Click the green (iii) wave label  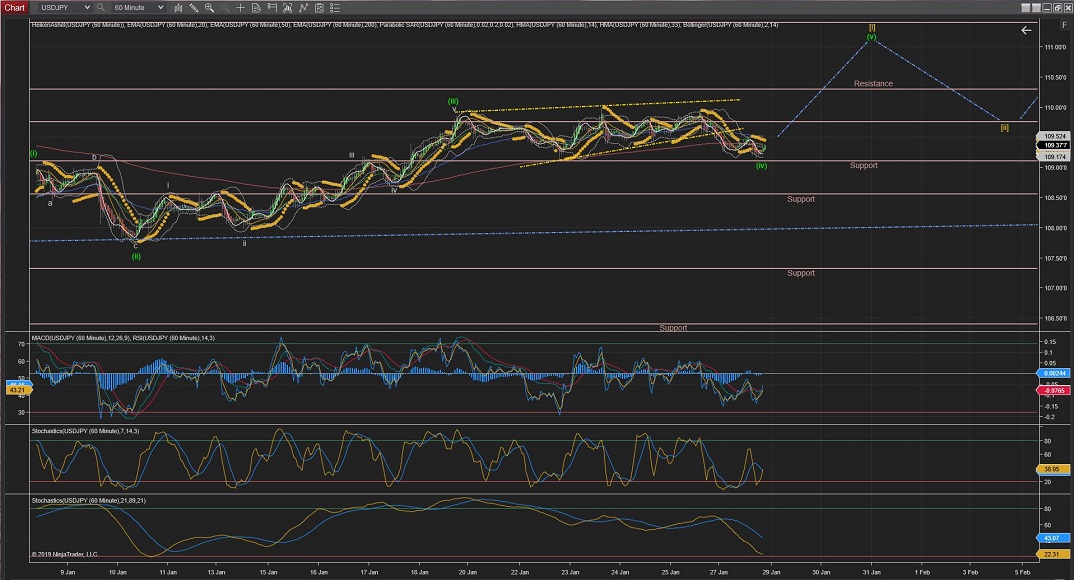click(x=453, y=102)
